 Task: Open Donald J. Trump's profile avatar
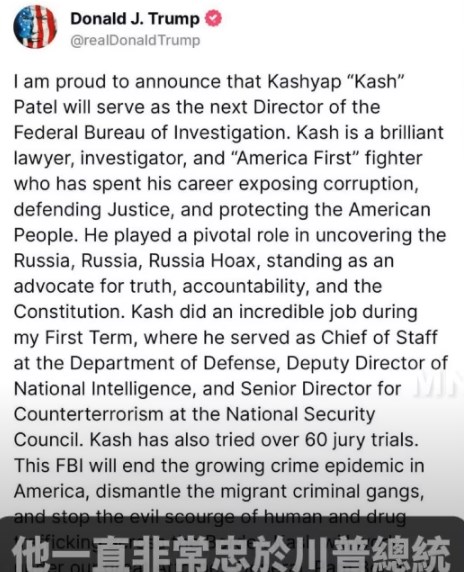click(35, 27)
